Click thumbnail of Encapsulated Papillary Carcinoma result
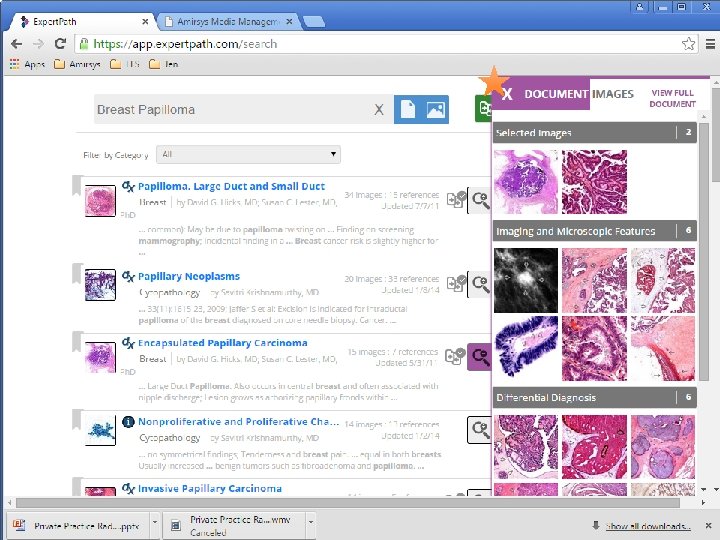 point(100,357)
